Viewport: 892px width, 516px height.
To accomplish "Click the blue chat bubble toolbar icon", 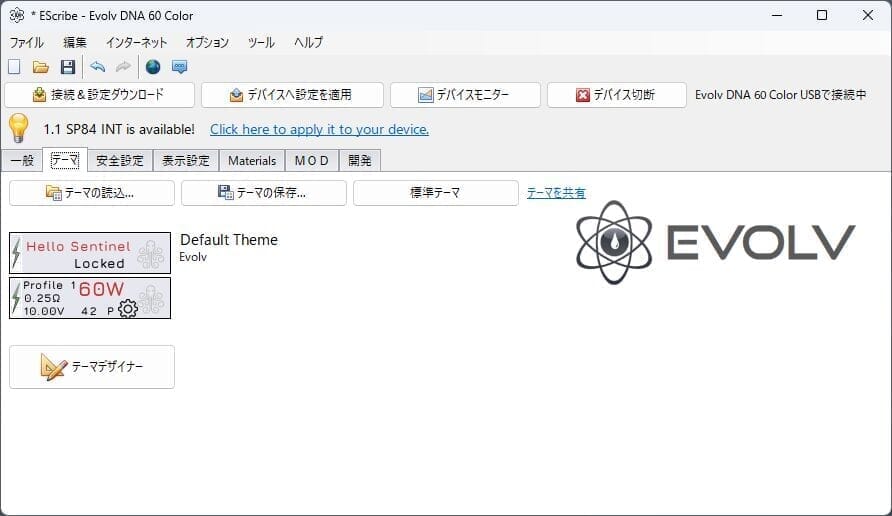I will pyautogui.click(x=179, y=67).
